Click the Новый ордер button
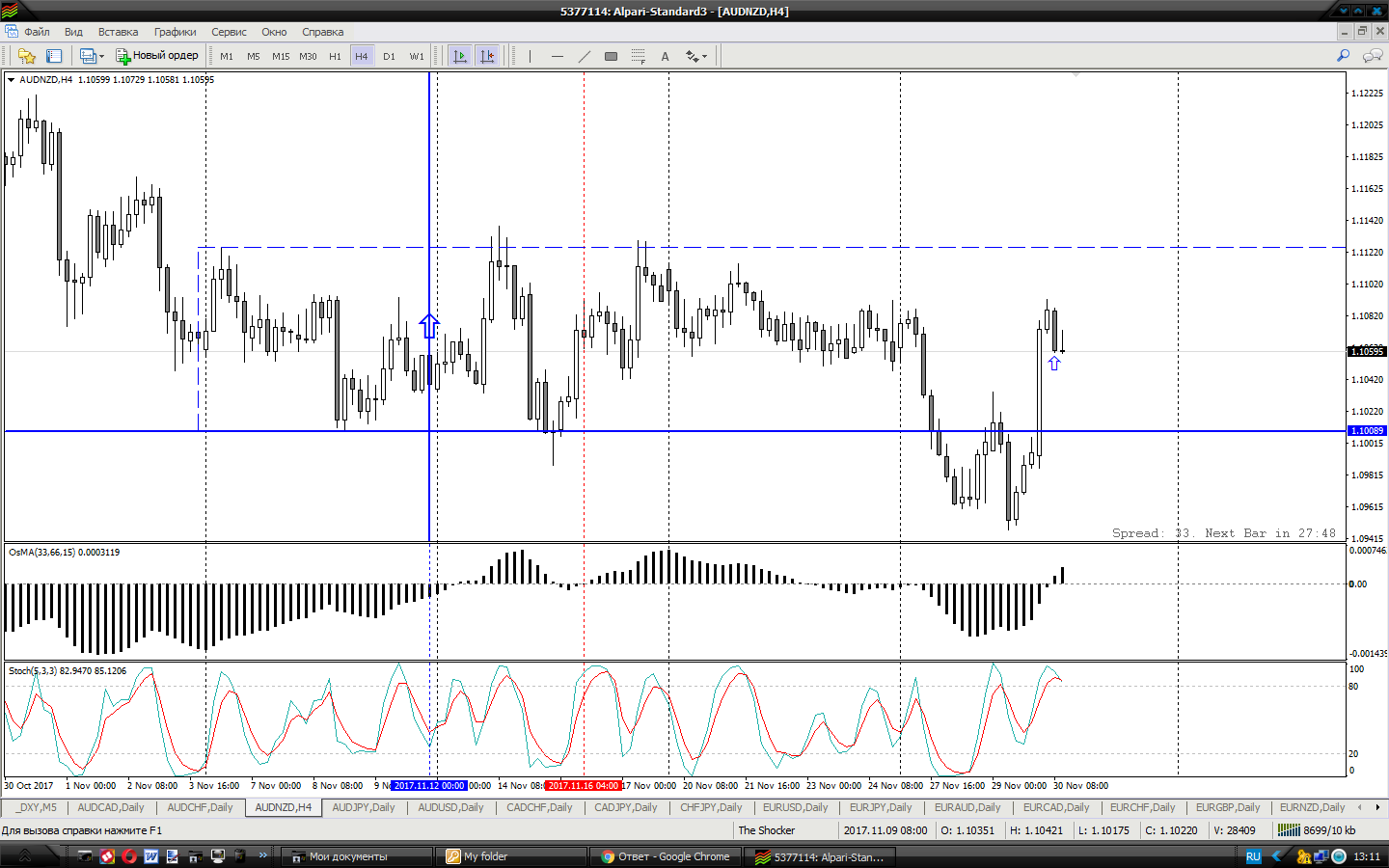This screenshot has height=868, width=1389. 157,56
